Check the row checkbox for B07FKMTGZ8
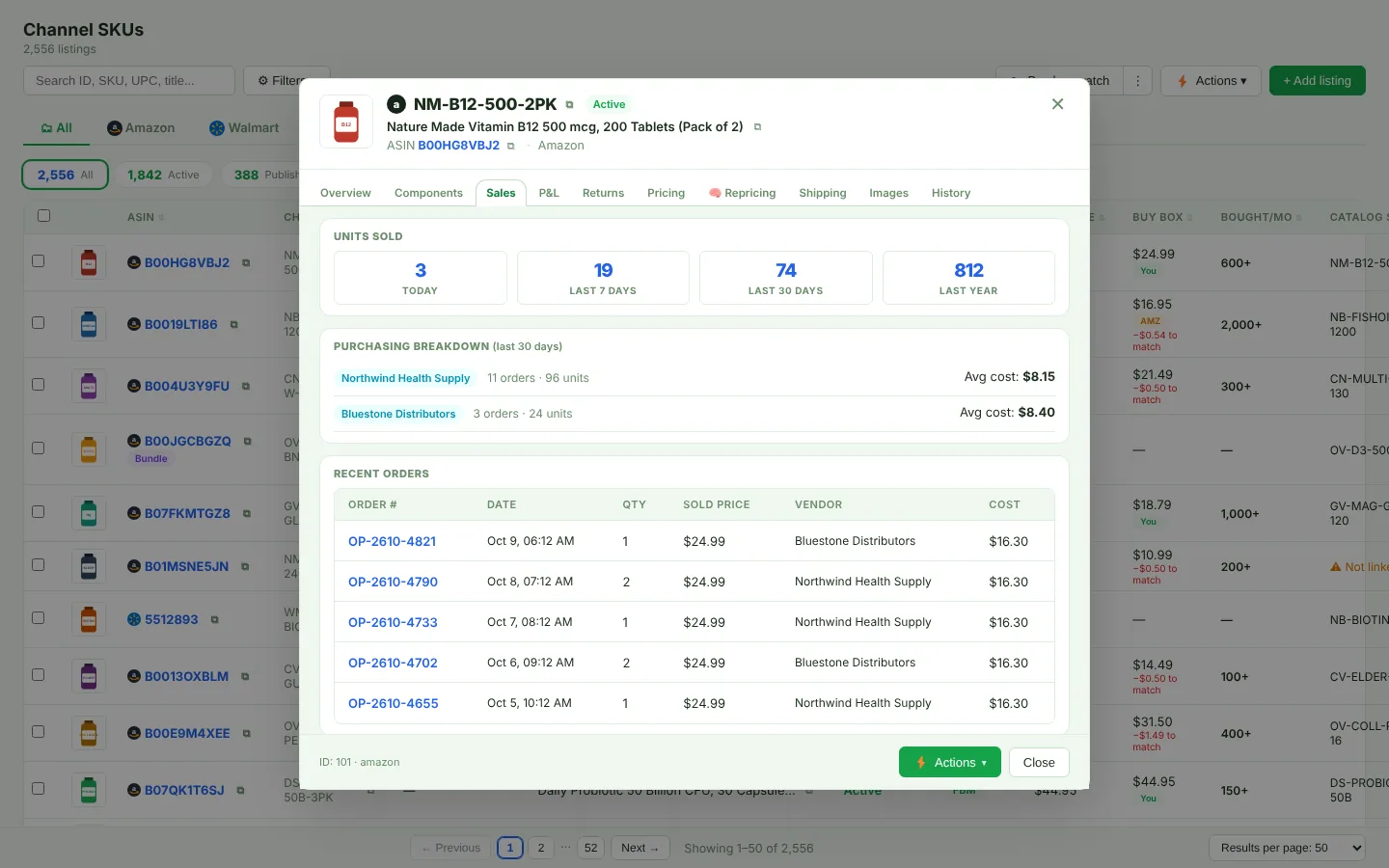 click(x=39, y=512)
